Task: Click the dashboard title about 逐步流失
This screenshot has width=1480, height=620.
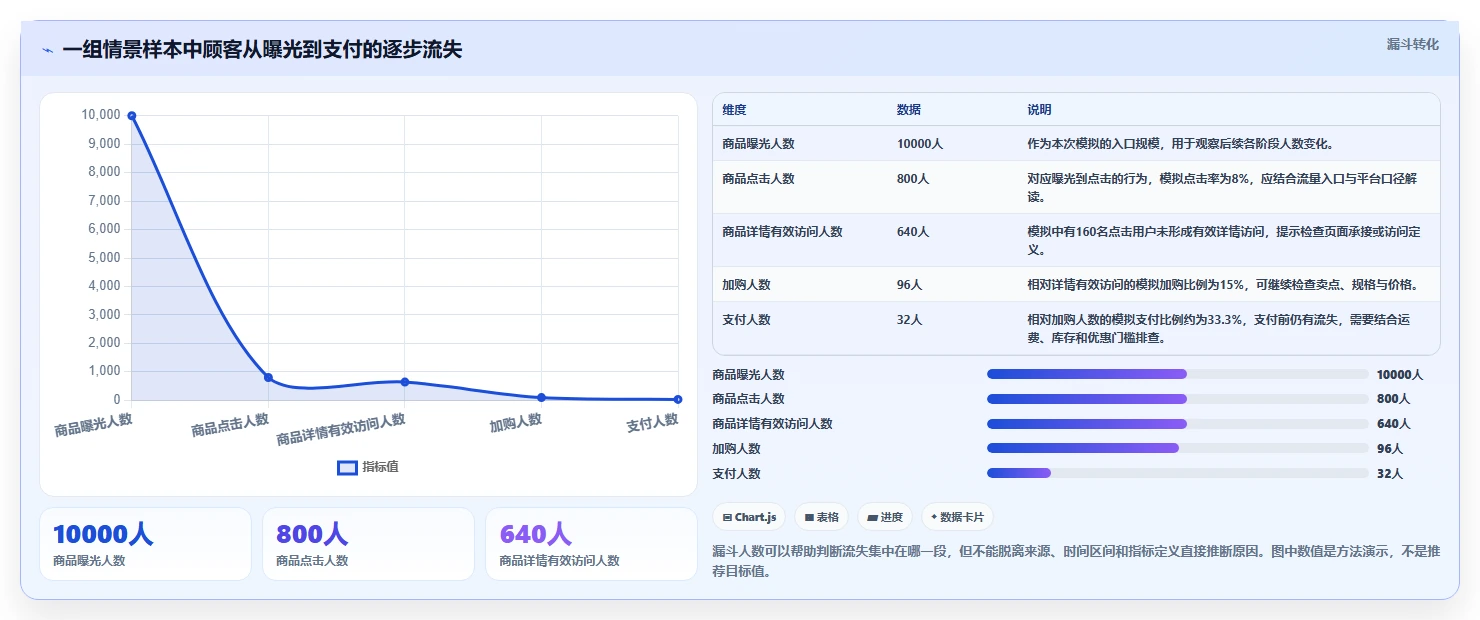Action: pos(262,50)
